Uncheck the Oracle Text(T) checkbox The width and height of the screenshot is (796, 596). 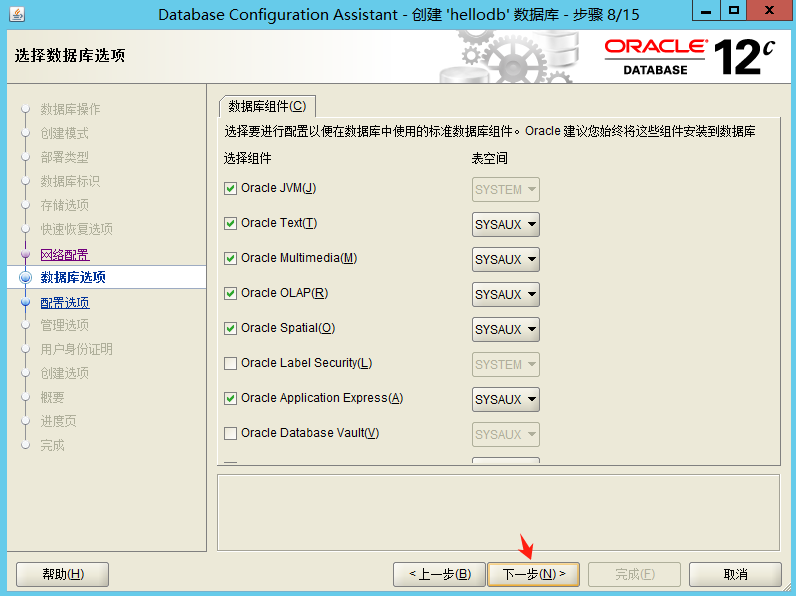point(230,223)
